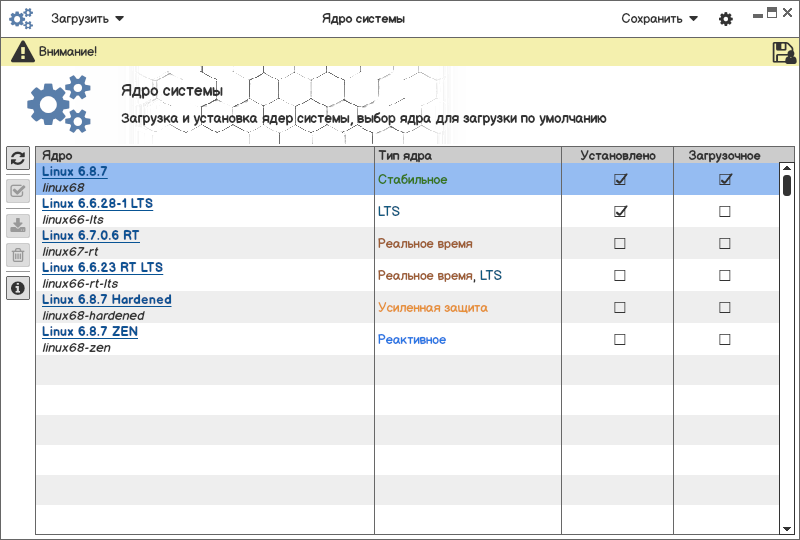The height and width of the screenshot is (540, 800).
Task: Open kernel information with the info icon
Action: (17, 288)
